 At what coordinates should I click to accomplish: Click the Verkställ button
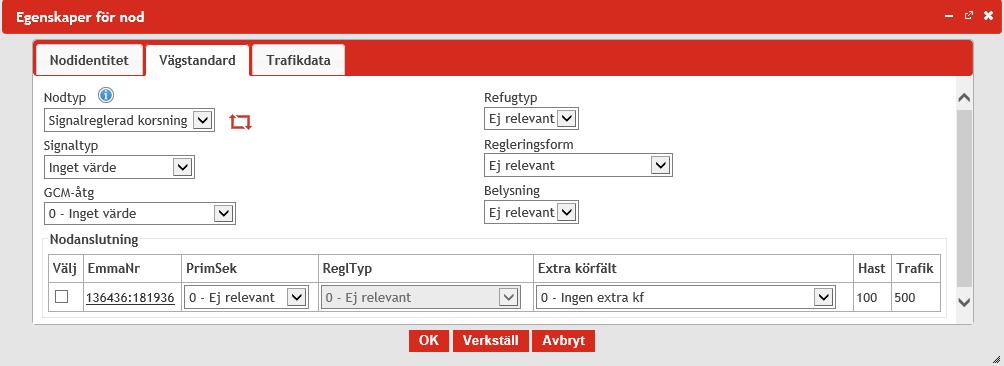[x=490, y=340]
